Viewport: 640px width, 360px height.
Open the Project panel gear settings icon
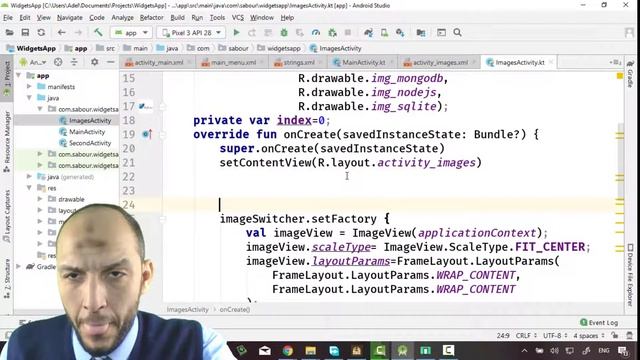point(94,62)
